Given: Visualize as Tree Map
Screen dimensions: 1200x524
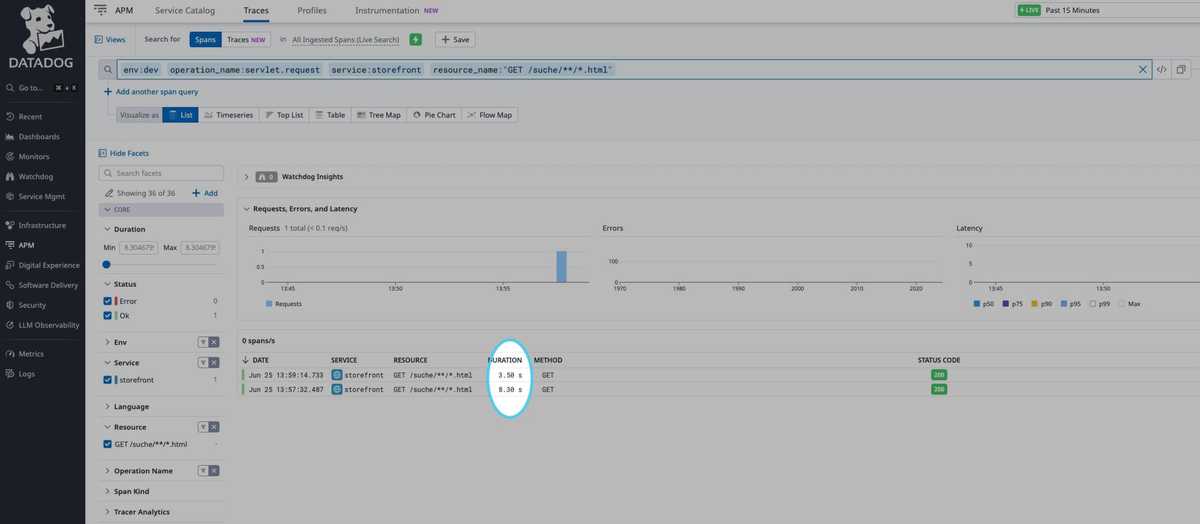Looking at the screenshot, I should pos(379,115).
